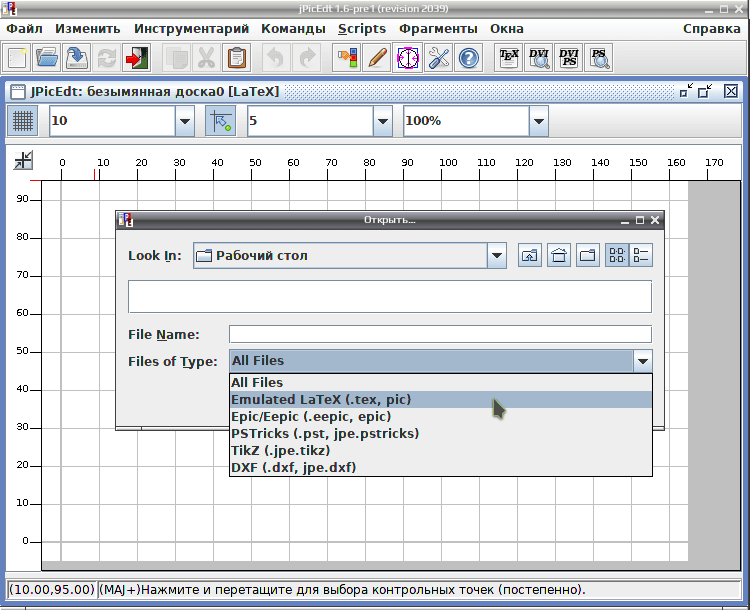Click the ruler origin crosshair icon

tap(23, 160)
